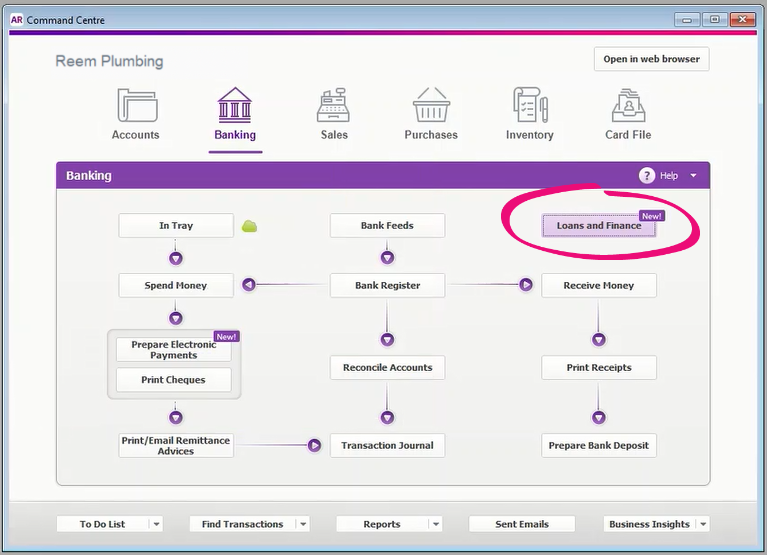Viewport: 767px width, 555px height.
Task: Open the Bank Register
Action: click(x=387, y=286)
